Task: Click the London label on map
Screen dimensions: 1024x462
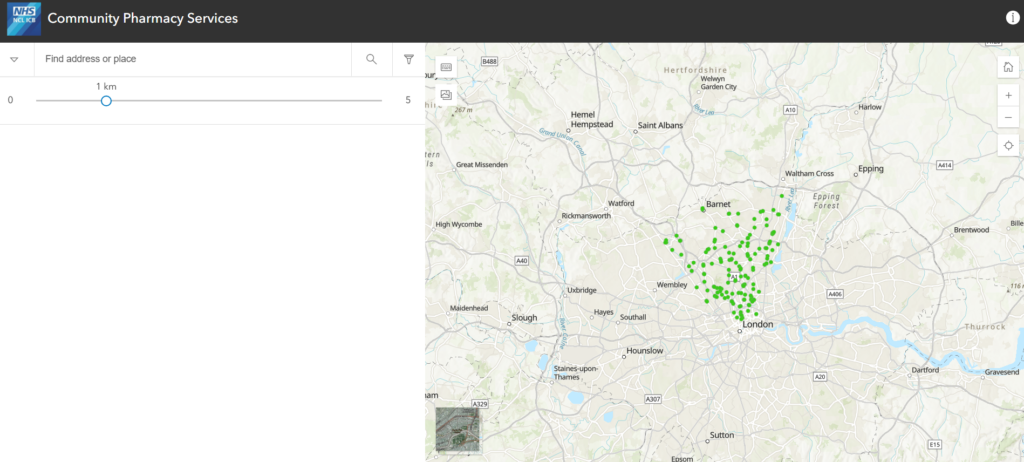Action: pos(758,324)
